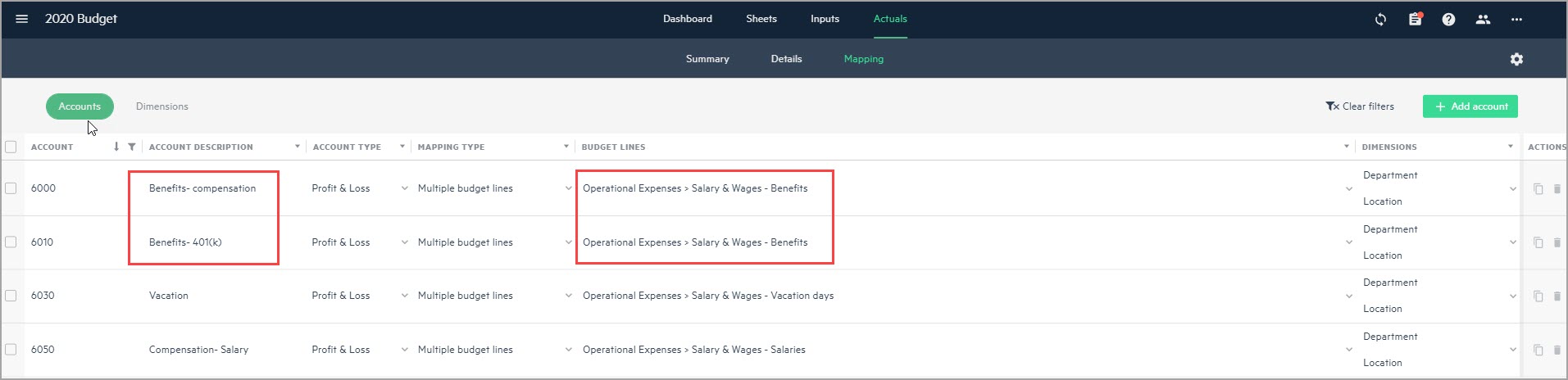The image size is (1568, 380).
Task: Click the refresh sync icon
Action: [x=1380, y=19]
